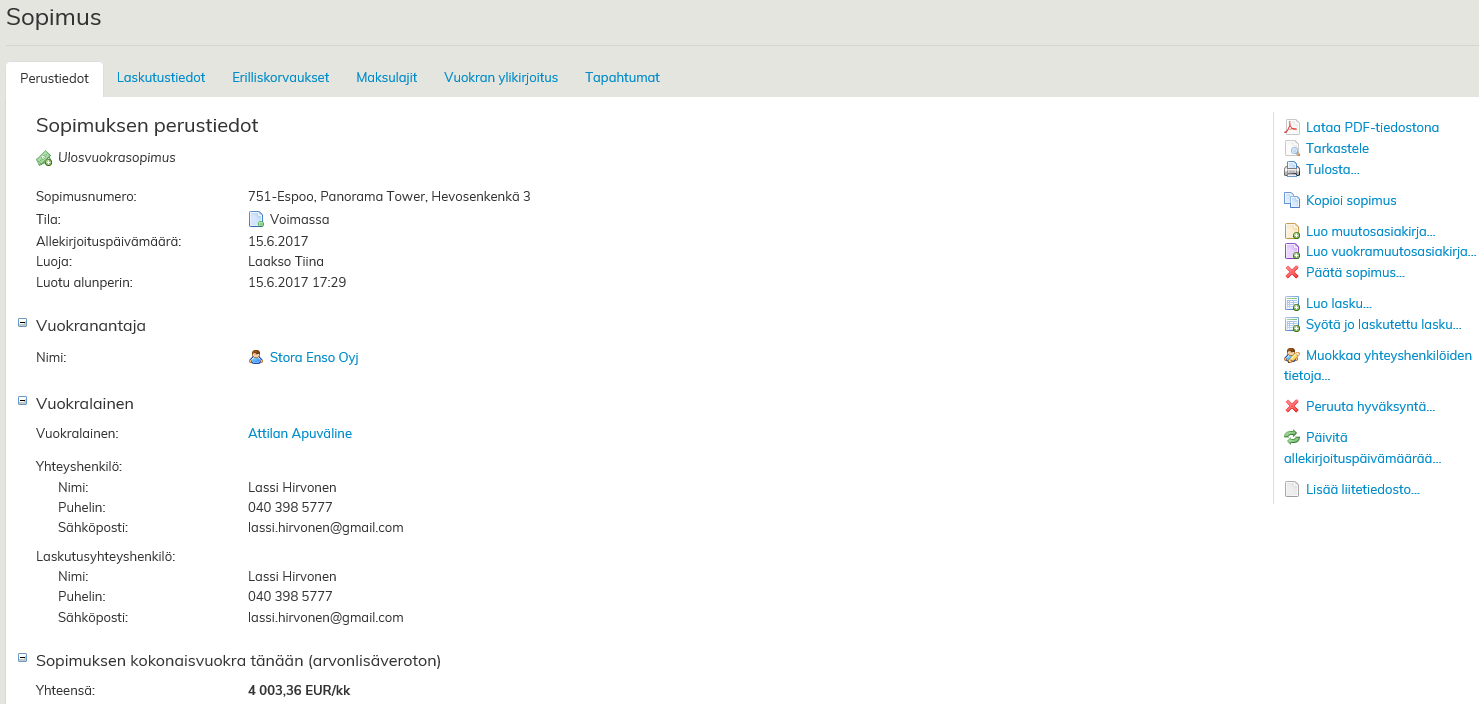Open the Erilliskorvaukset tab

(x=280, y=77)
